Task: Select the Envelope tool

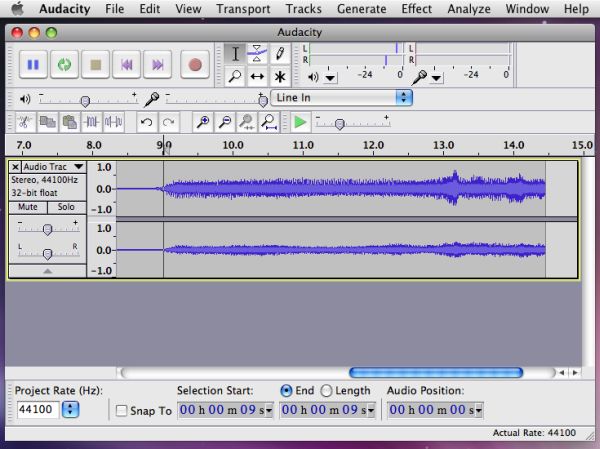Action: click(x=257, y=54)
